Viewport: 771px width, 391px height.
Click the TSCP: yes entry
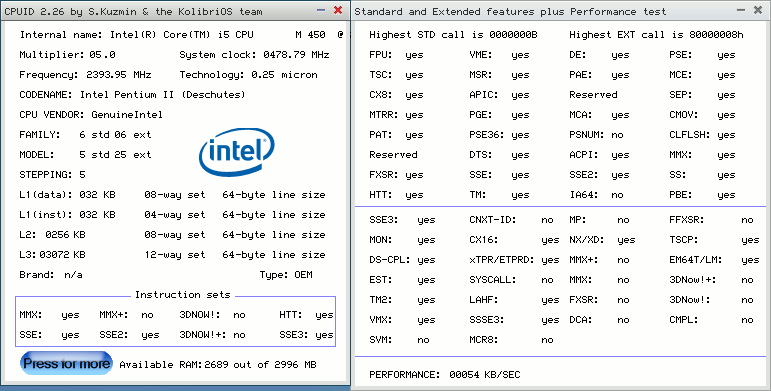[714, 240]
